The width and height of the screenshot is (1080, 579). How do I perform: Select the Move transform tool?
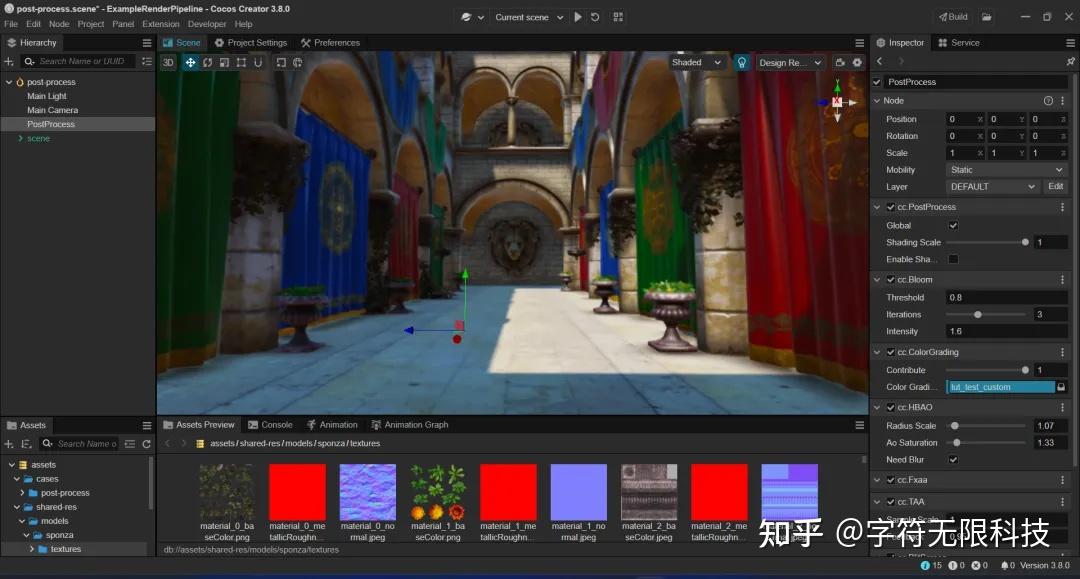190,62
